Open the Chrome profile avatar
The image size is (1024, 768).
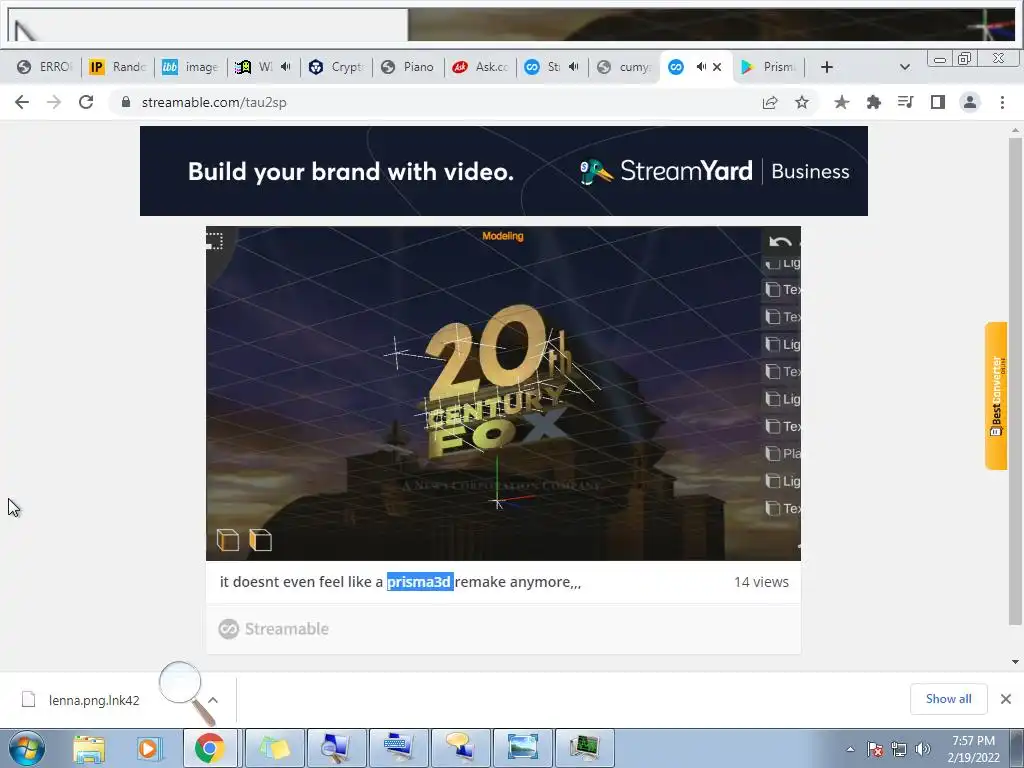point(970,103)
